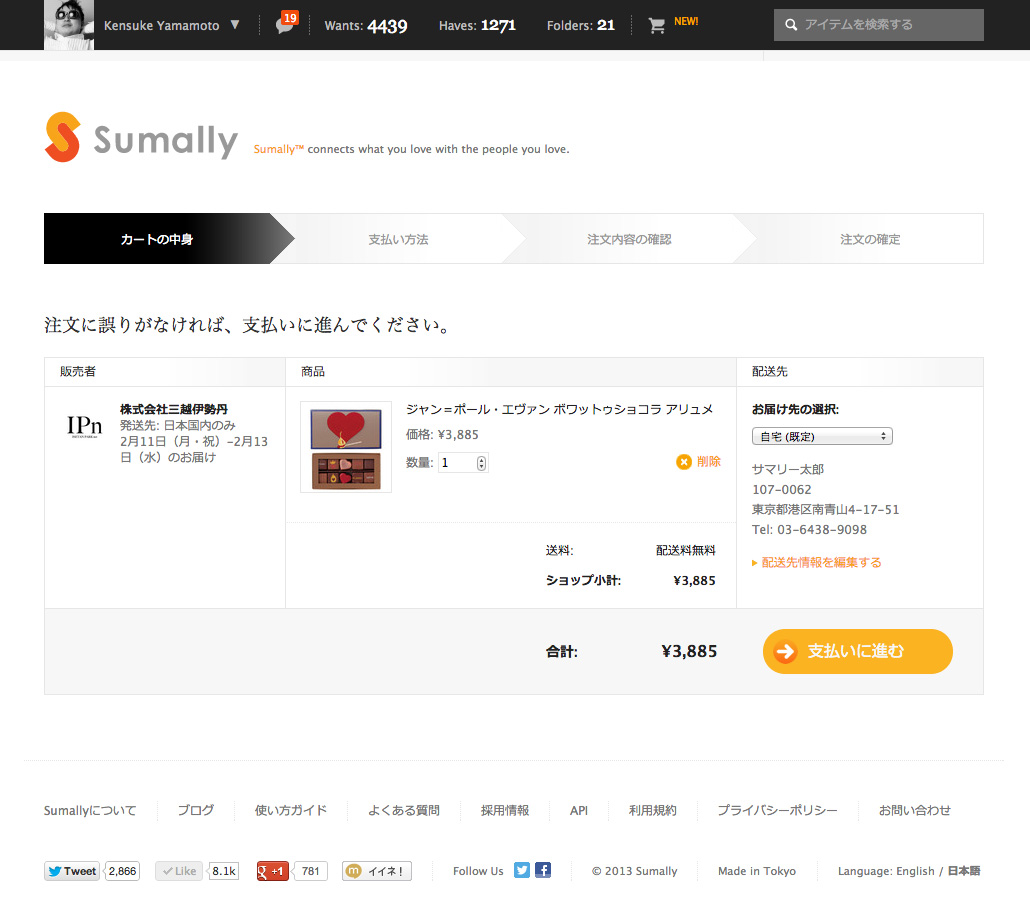Image resolution: width=1030 pixels, height=916 pixels.
Task: Click the shopping cart icon
Action: 657,26
